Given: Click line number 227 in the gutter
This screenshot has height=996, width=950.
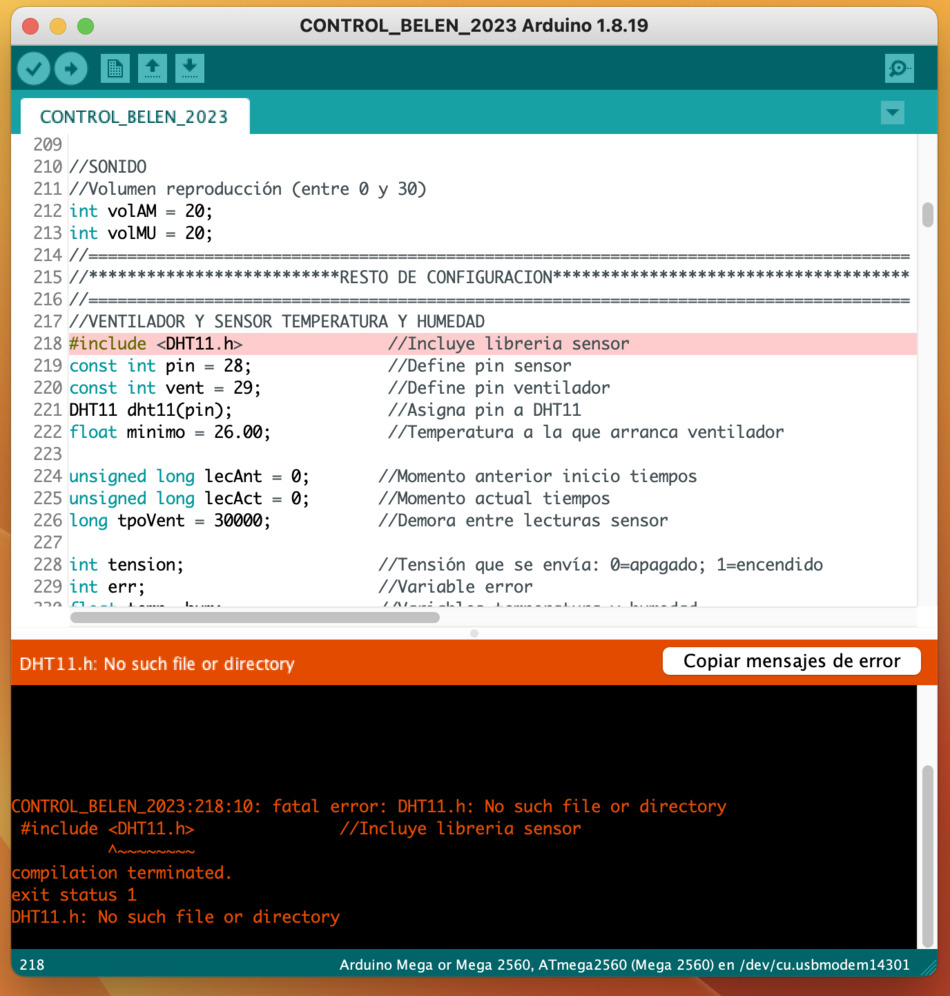Looking at the screenshot, I should (x=48, y=542).
